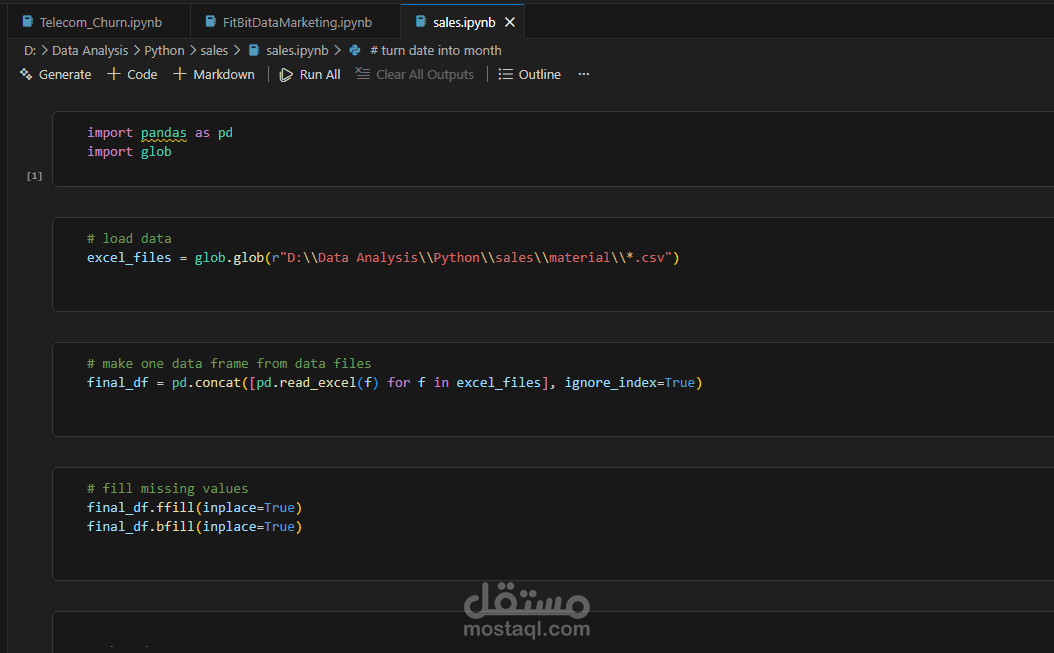Click the final_df pd.concat line
This screenshot has height=653, width=1054.
395,383
